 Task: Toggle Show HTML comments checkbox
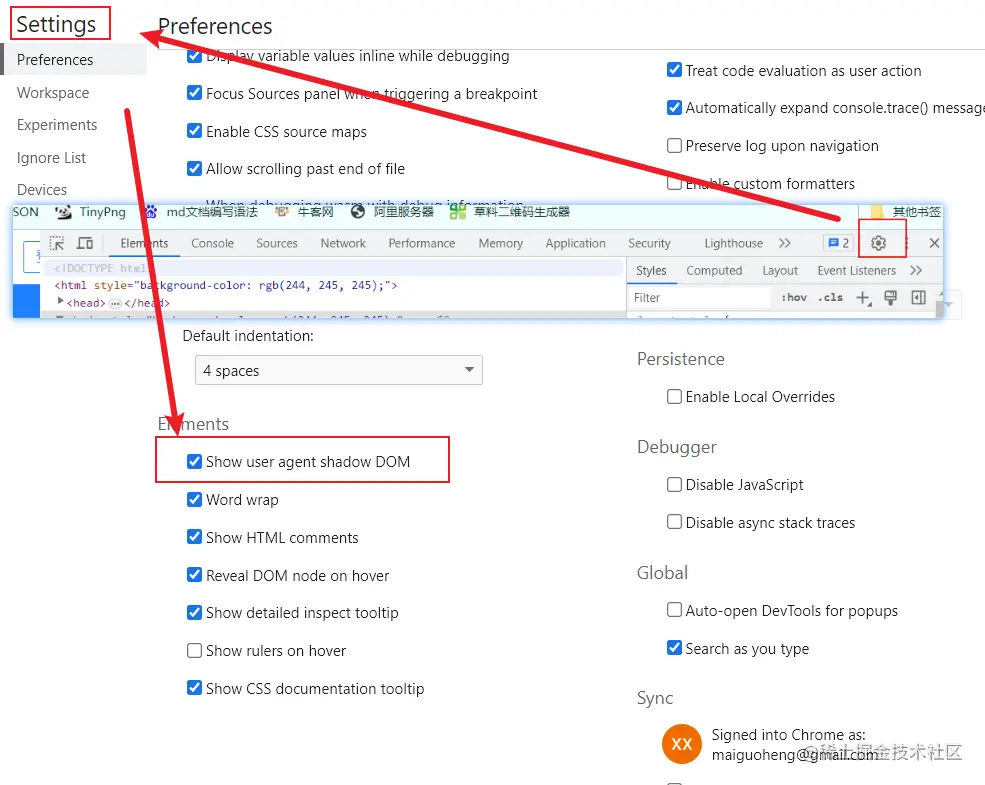point(195,538)
